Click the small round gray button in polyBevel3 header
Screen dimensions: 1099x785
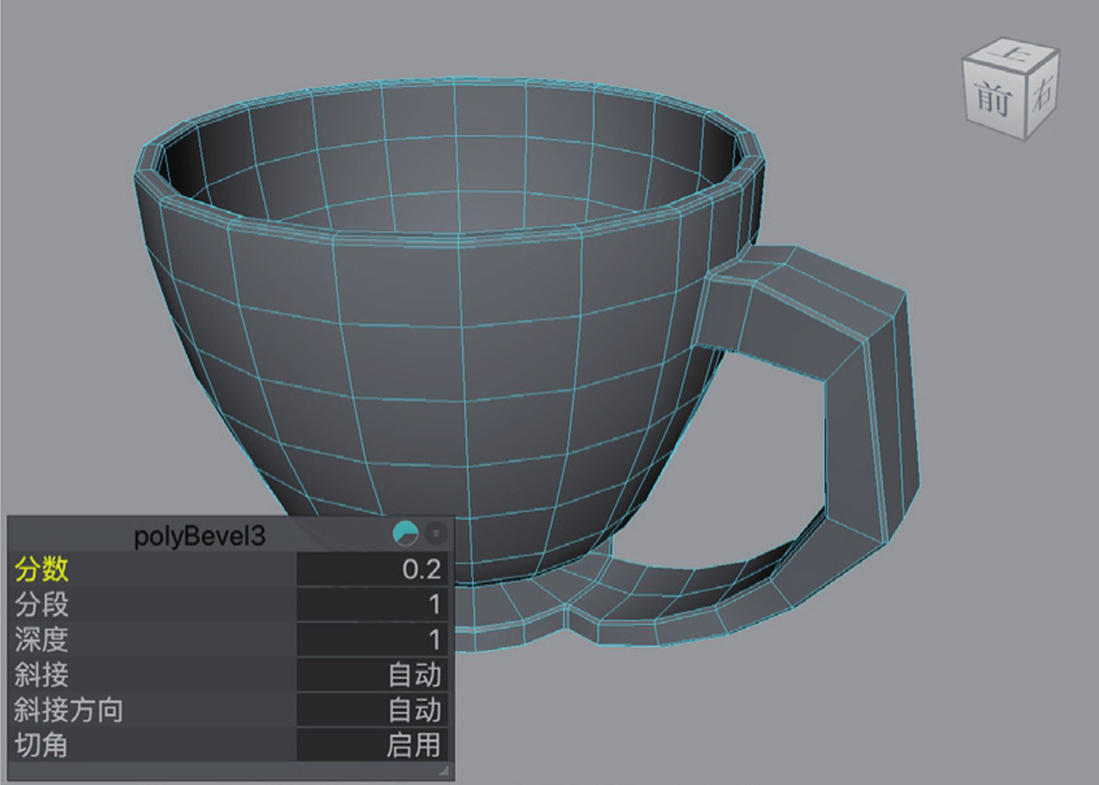pos(436,534)
